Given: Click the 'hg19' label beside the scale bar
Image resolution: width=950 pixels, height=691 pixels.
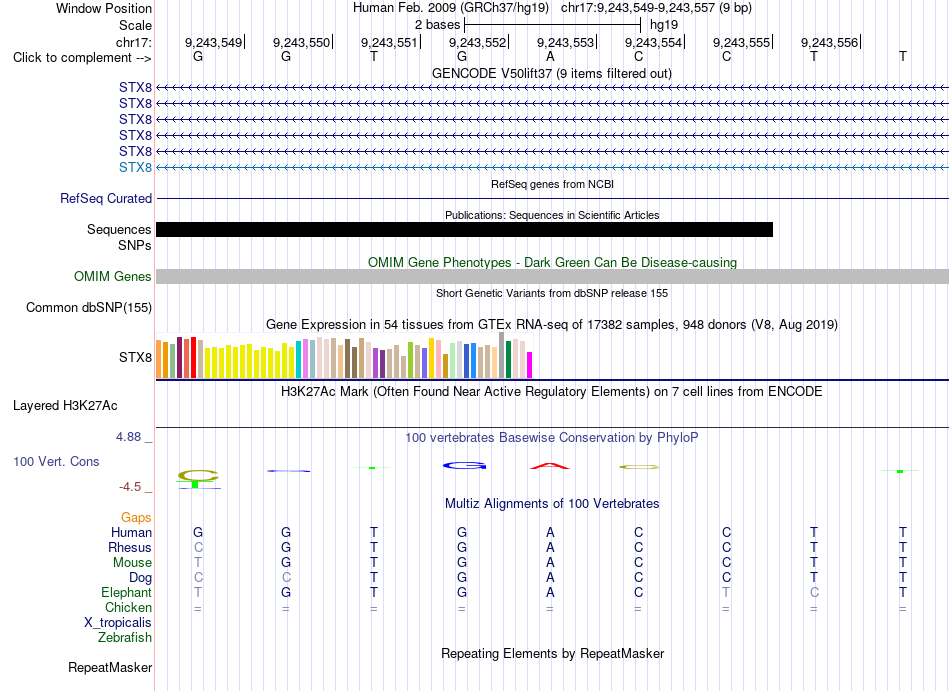Looking at the screenshot, I should pos(664,25).
